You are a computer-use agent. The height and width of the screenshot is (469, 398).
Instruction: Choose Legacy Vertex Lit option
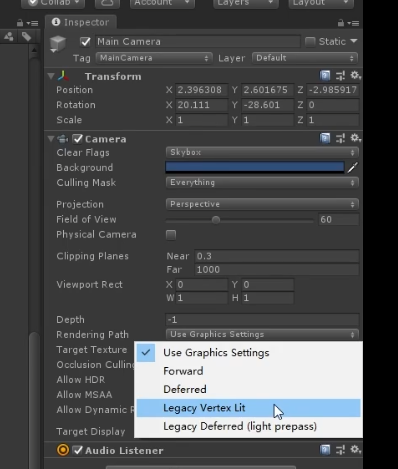(x=248, y=408)
